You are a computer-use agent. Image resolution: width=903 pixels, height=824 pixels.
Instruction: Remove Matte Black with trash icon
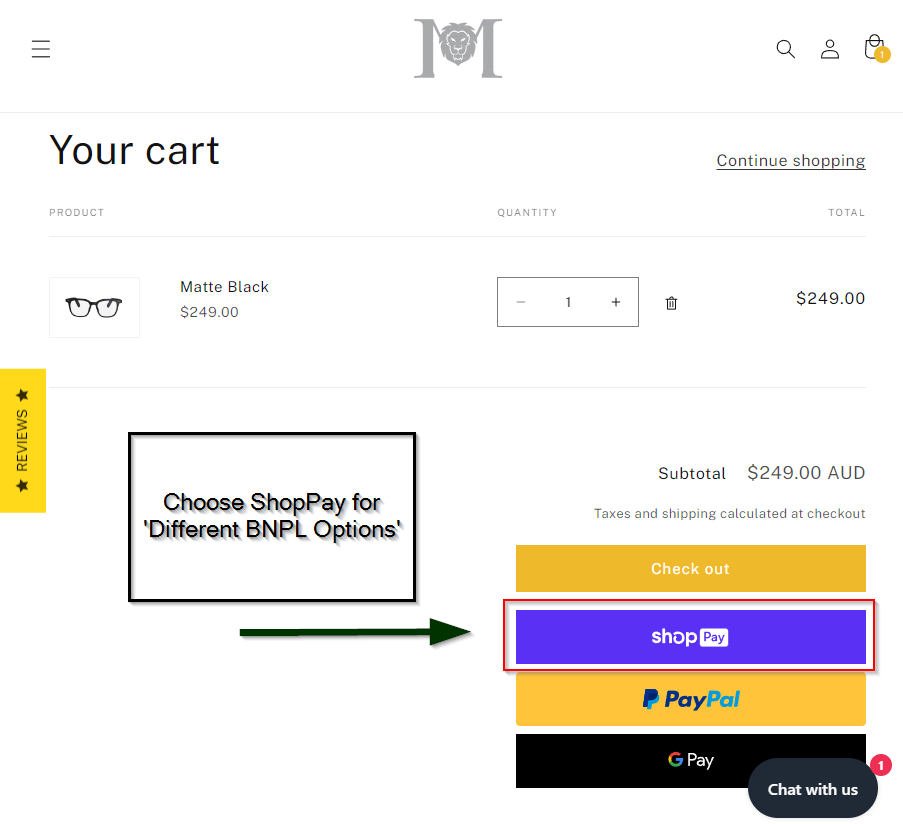tap(671, 303)
